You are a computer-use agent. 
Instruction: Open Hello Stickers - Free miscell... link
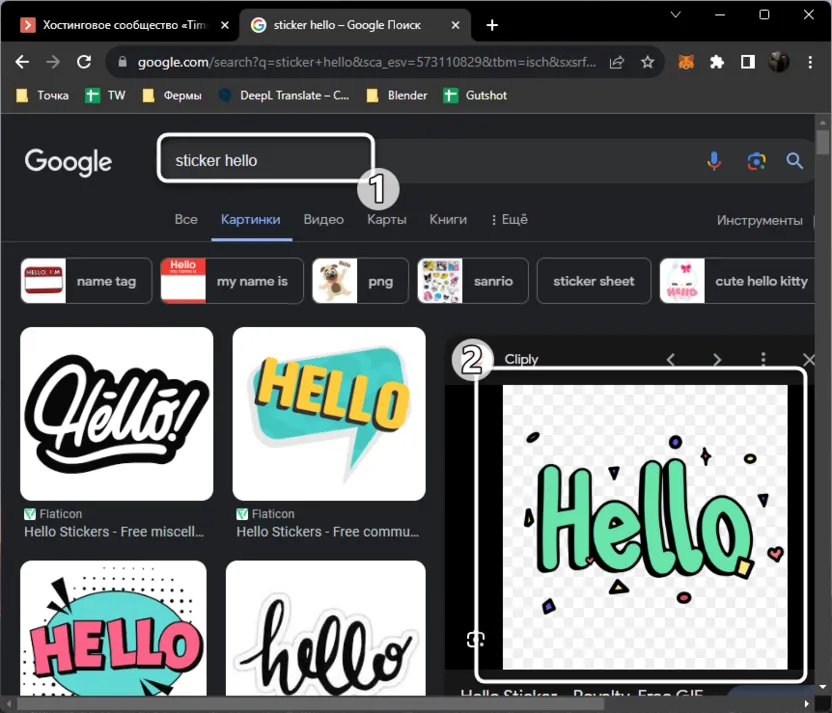(x=114, y=532)
